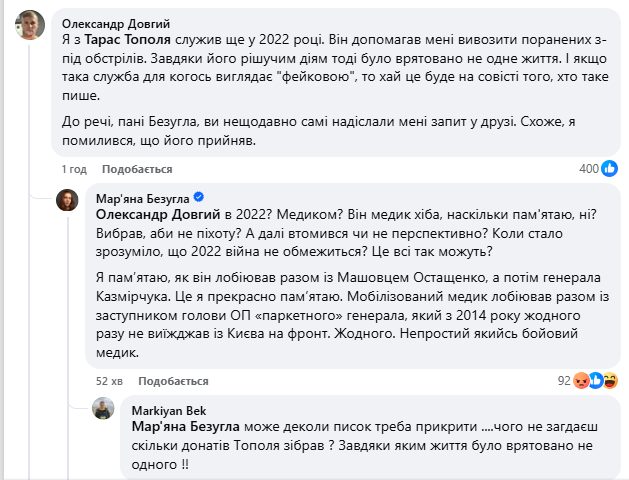Click the thumbs-up reaction icon on Безугла's comment
The height and width of the screenshot is (480, 629).
click(596, 380)
